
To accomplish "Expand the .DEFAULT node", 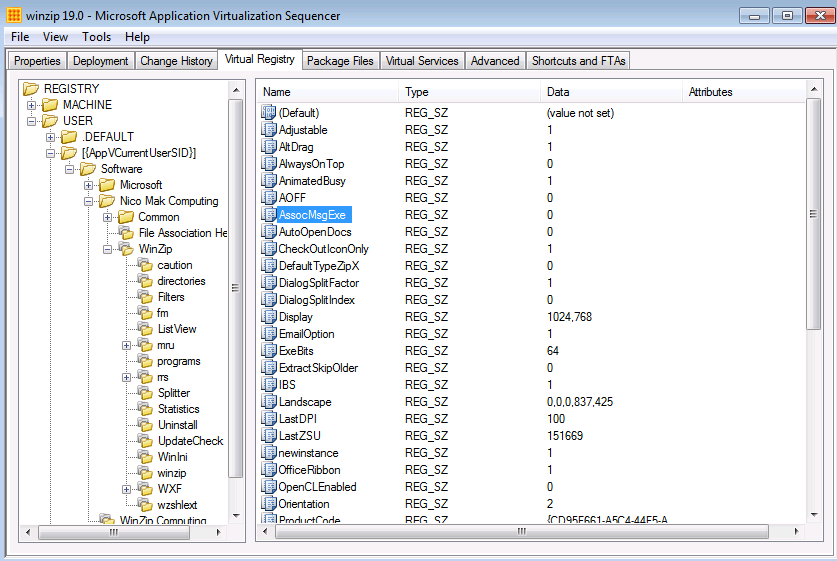I will [x=50, y=137].
